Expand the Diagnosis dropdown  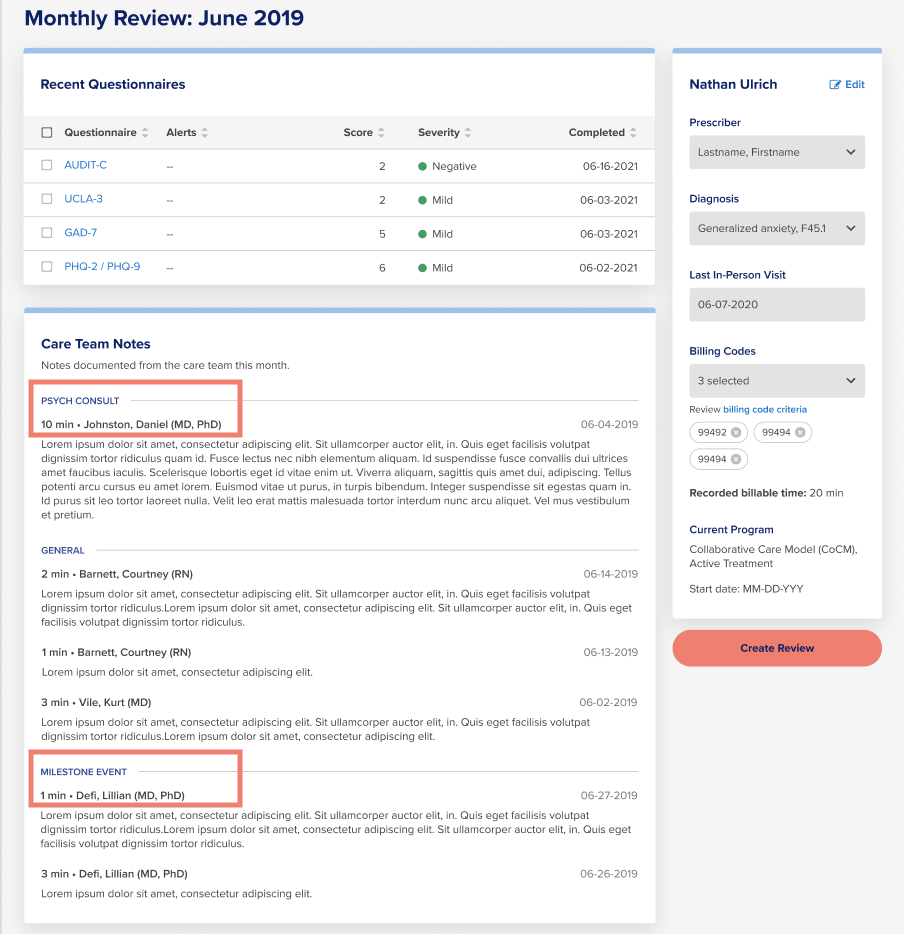(777, 229)
